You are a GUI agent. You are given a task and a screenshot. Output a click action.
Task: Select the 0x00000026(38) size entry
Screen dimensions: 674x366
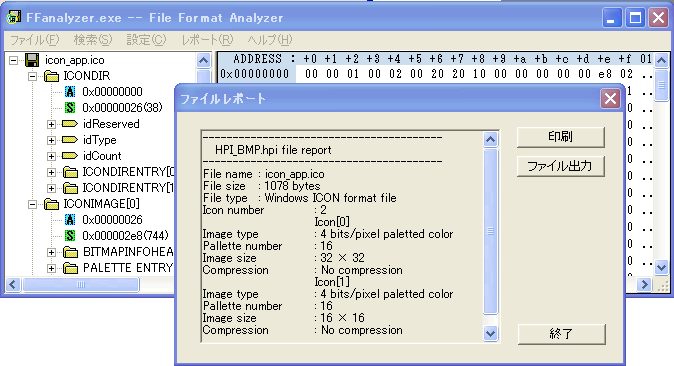(123, 108)
